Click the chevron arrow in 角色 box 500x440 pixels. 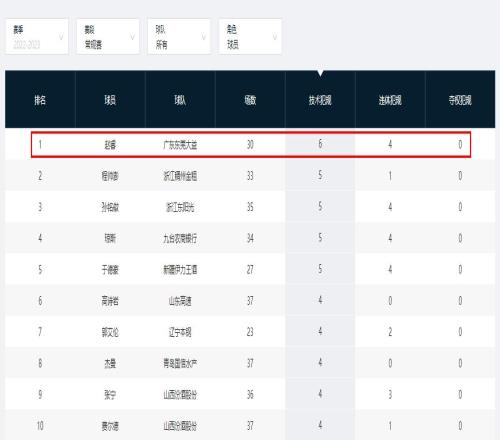[x=275, y=37]
